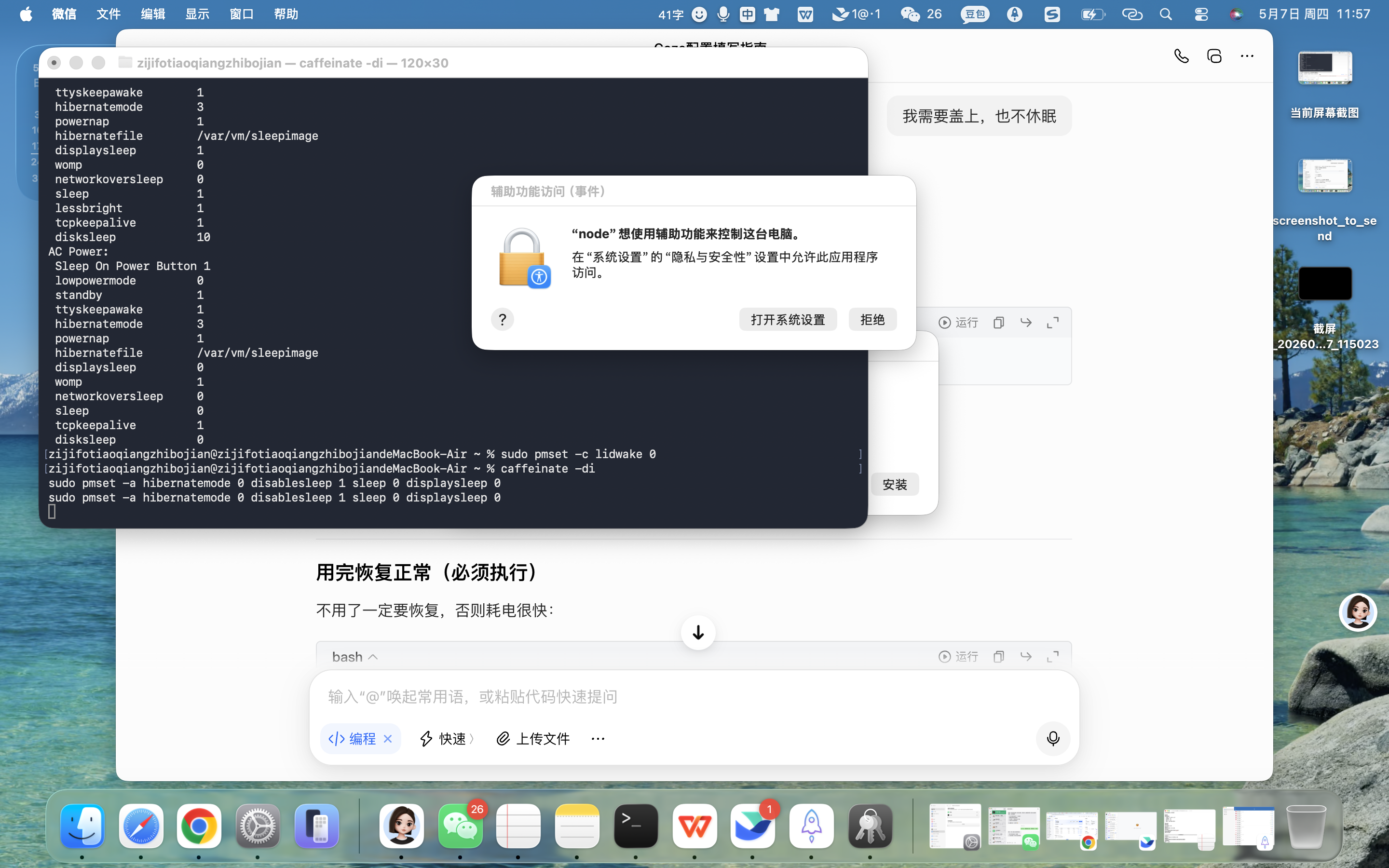
Task: Expand the bash code block to fullscreen
Action: click(1053, 656)
